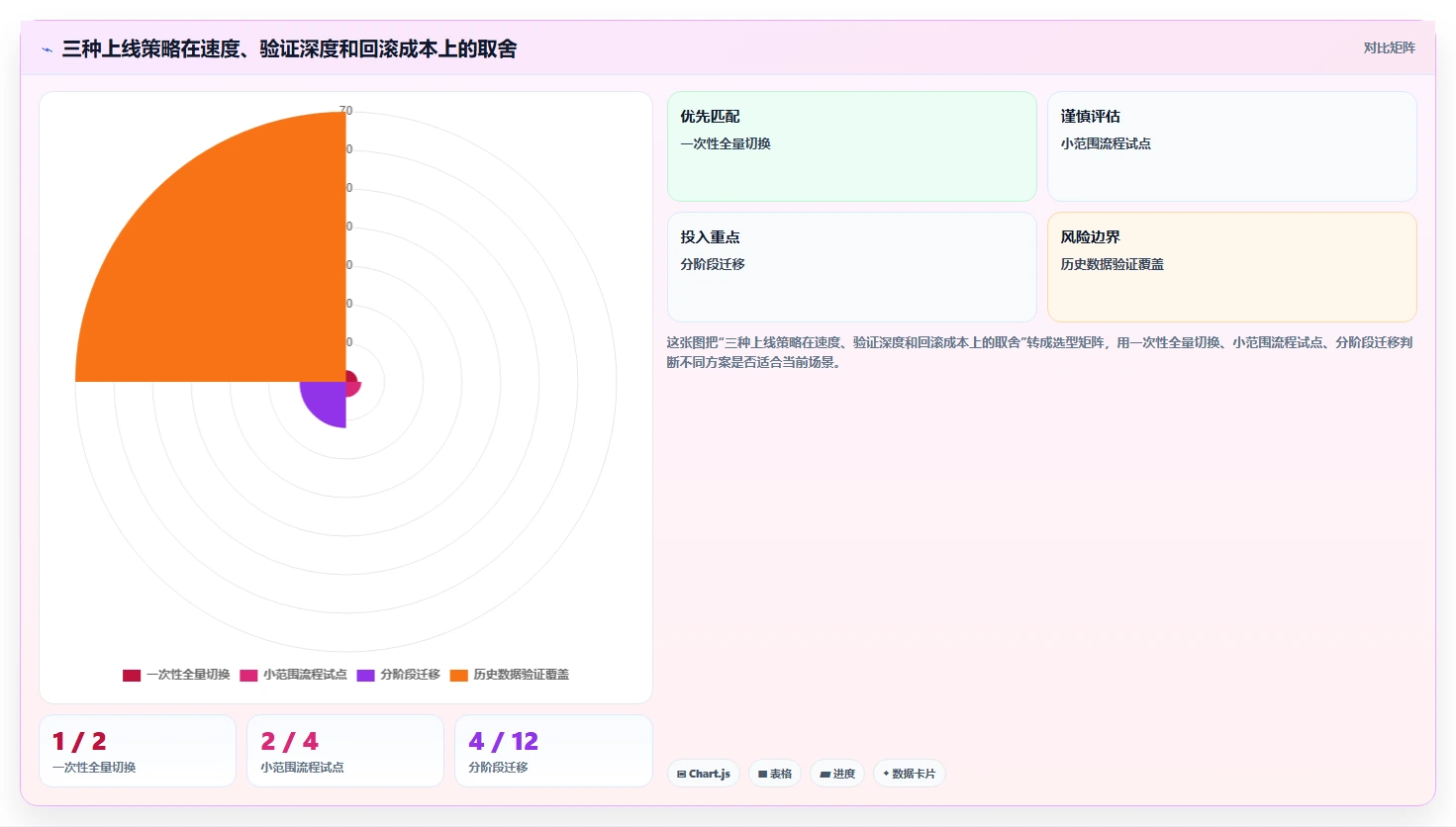Image resolution: width=1456 pixels, height=827 pixels.
Task: Click the page title 三种上线策略 heading
Action: click(289, 48)
